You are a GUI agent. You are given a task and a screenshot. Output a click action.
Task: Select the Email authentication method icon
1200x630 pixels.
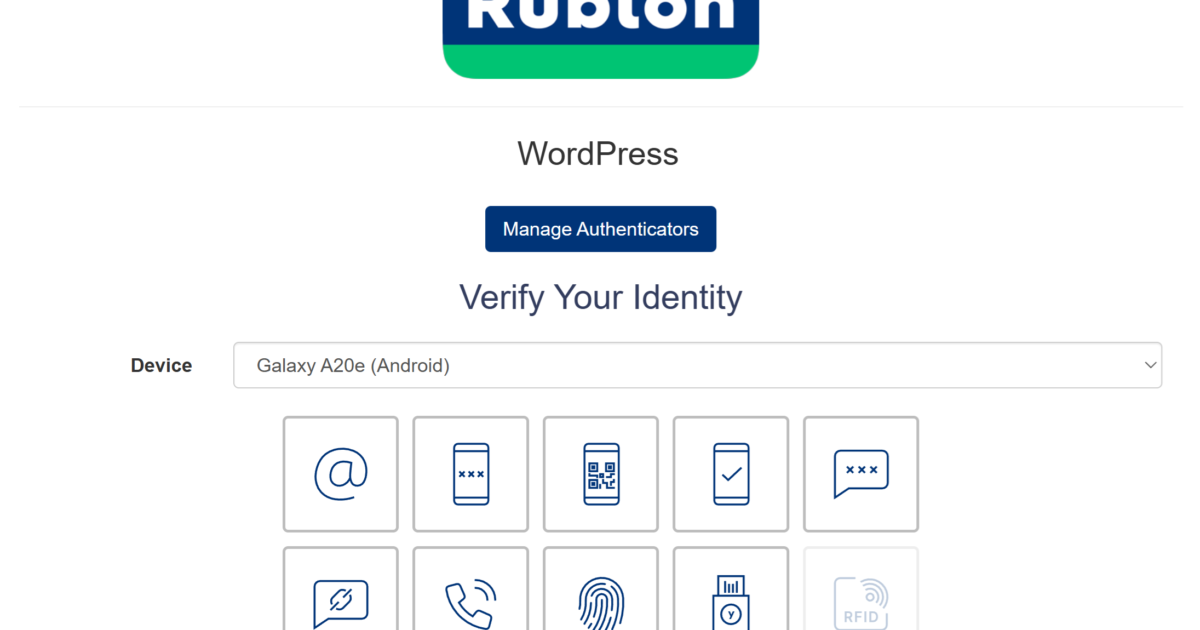pyautogui.click(x=340, y=474)
